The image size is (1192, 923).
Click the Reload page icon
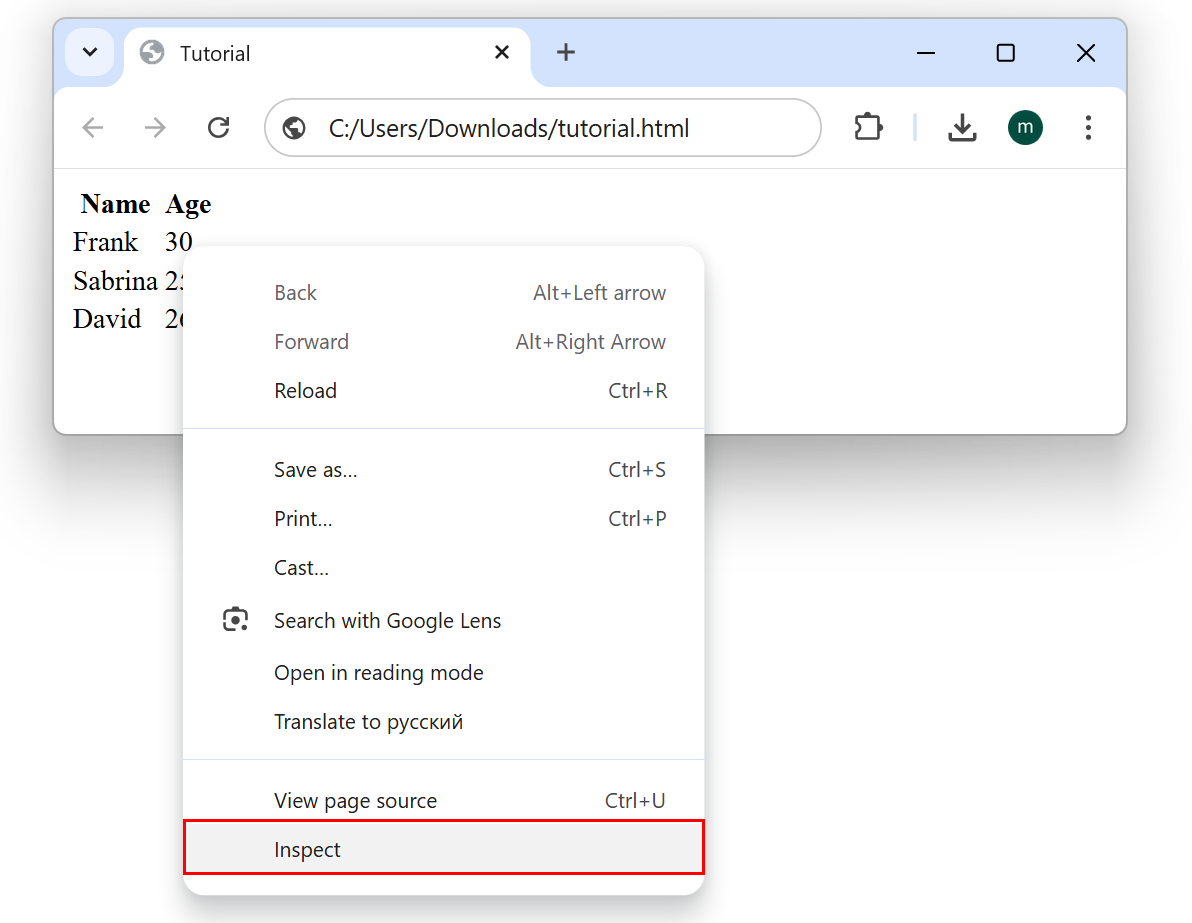click(x=218, y=128)
